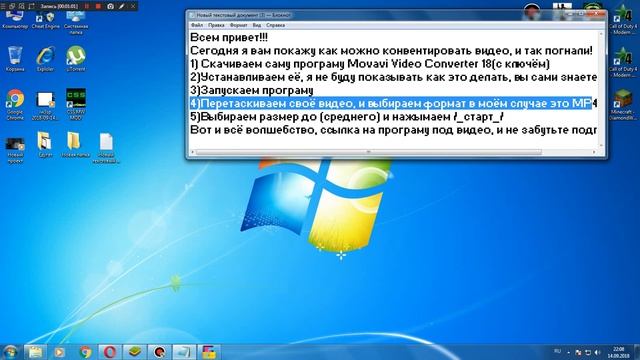Open the Компьютер desktop icon

pyautogui.click(x=15, y=19)
